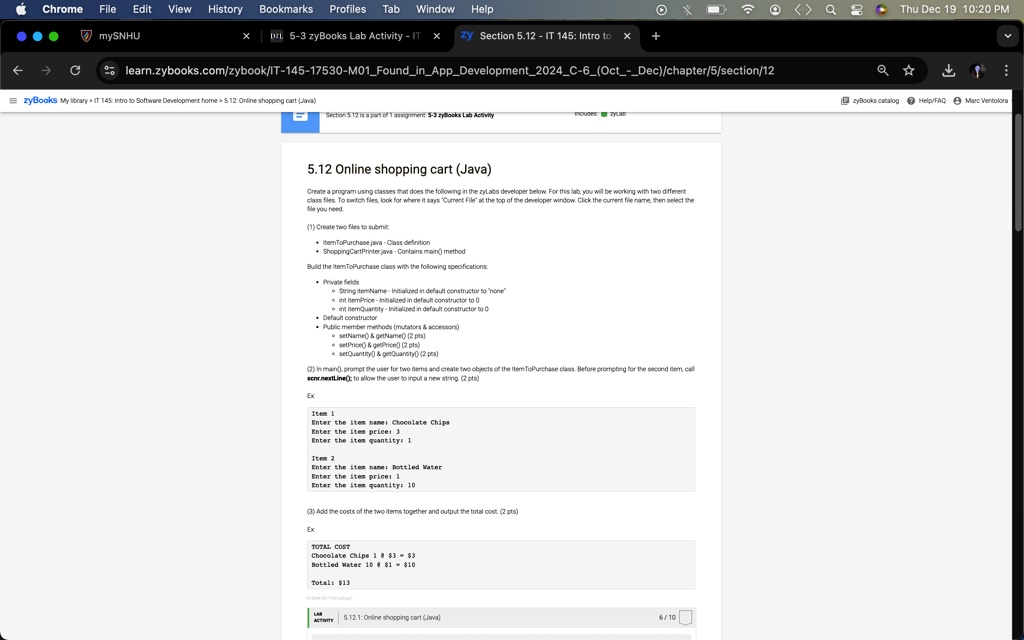Click the Chrome downloads icon

click(x=948, y=72)
